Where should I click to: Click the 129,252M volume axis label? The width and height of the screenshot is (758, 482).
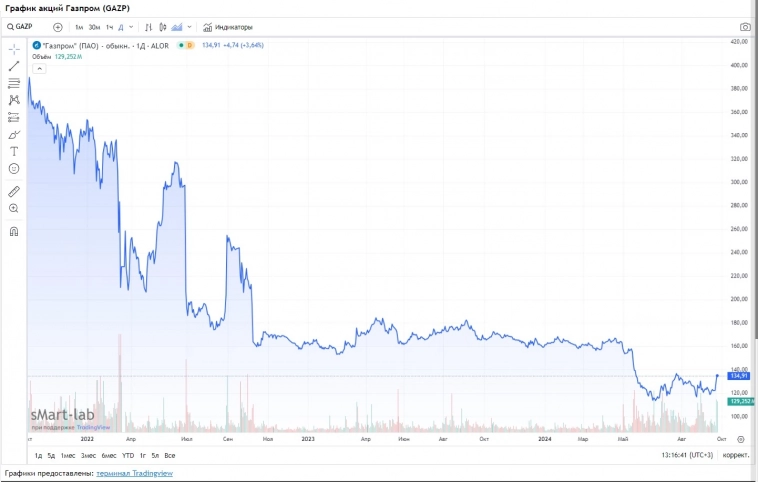[740, 401]
